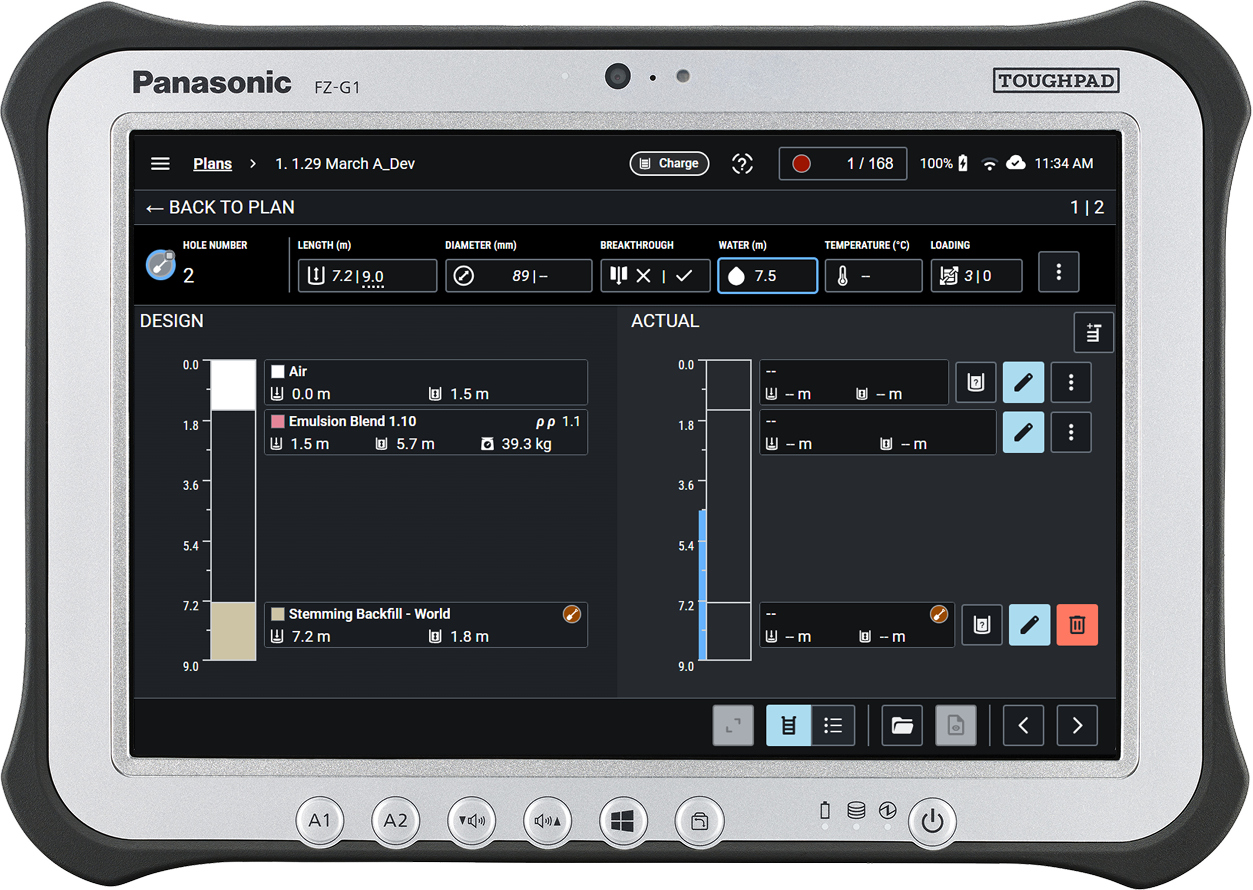Select the Emulsion Blend 1.10 design row
This screenshot has width=1253, height=890.
click(x=426, y=433)
